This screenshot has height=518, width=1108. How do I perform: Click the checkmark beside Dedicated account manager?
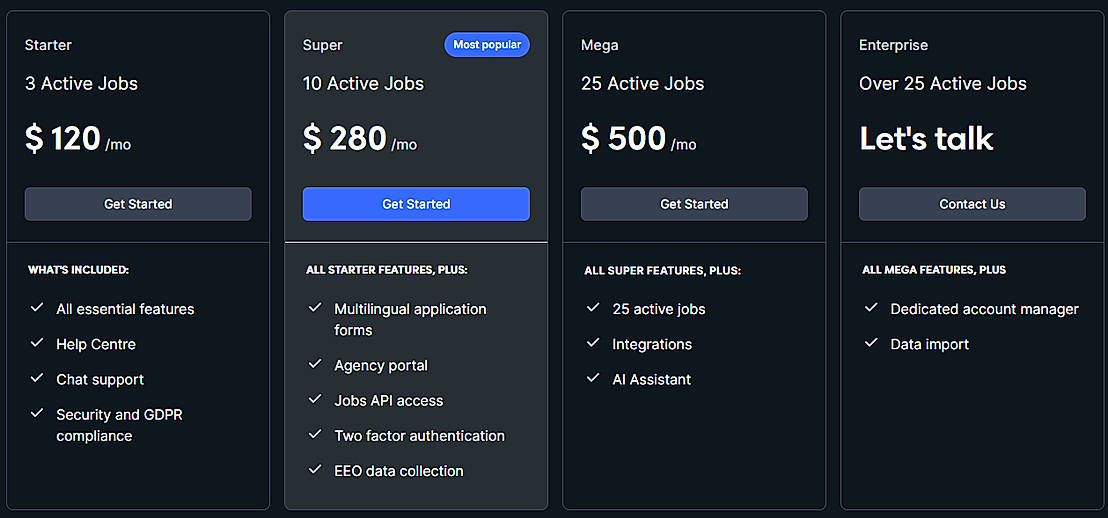(x=871, y=308)
